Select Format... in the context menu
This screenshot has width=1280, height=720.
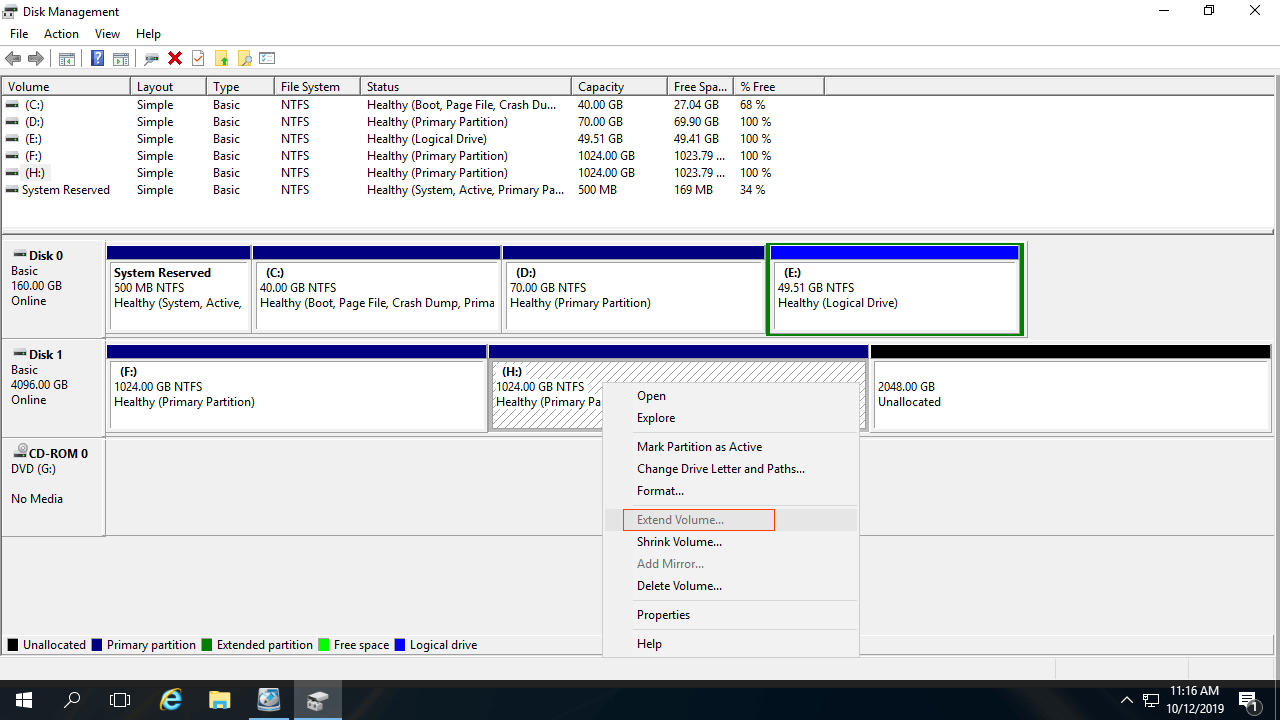[660, 491]
